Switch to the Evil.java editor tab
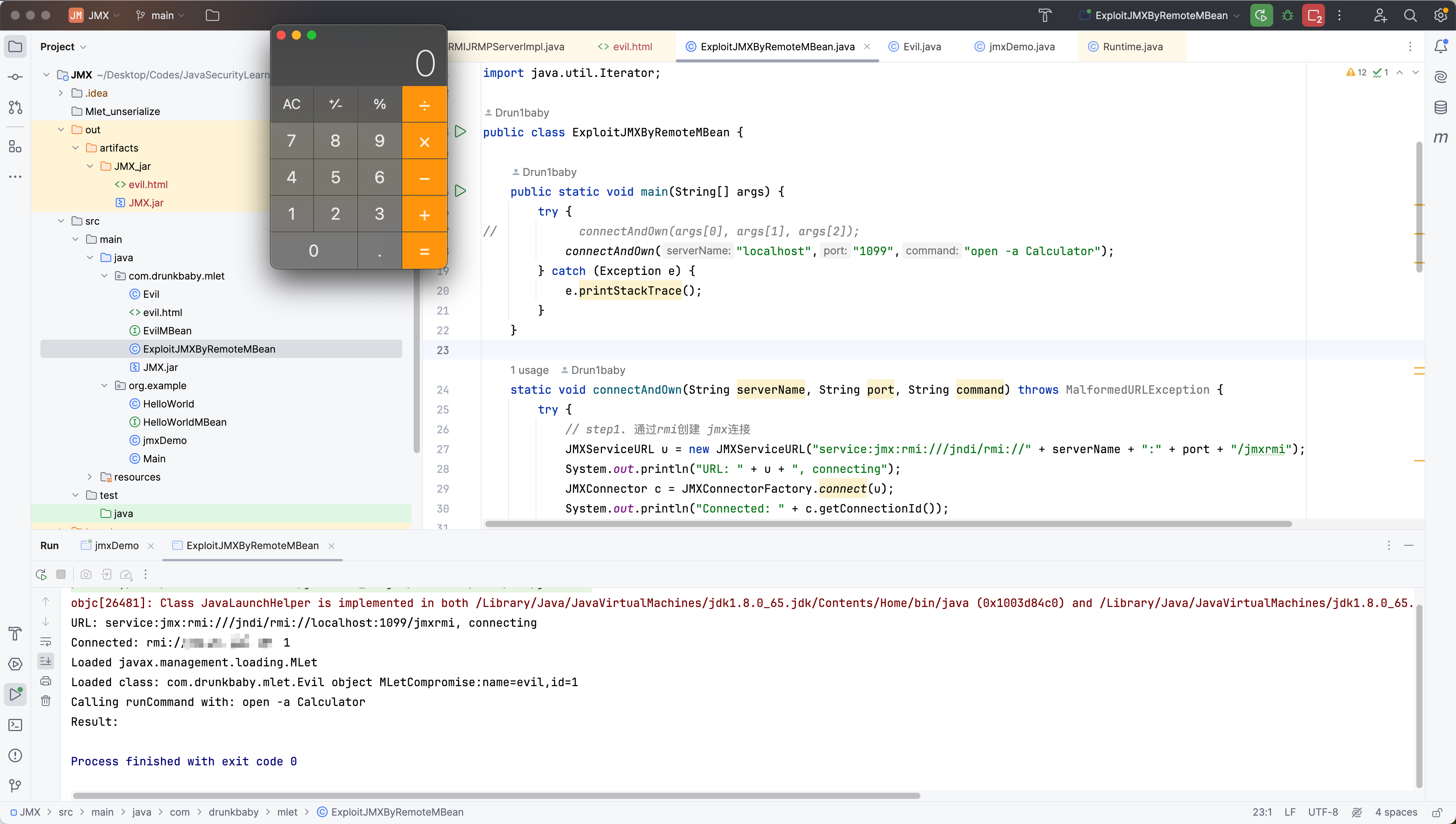 921,46
